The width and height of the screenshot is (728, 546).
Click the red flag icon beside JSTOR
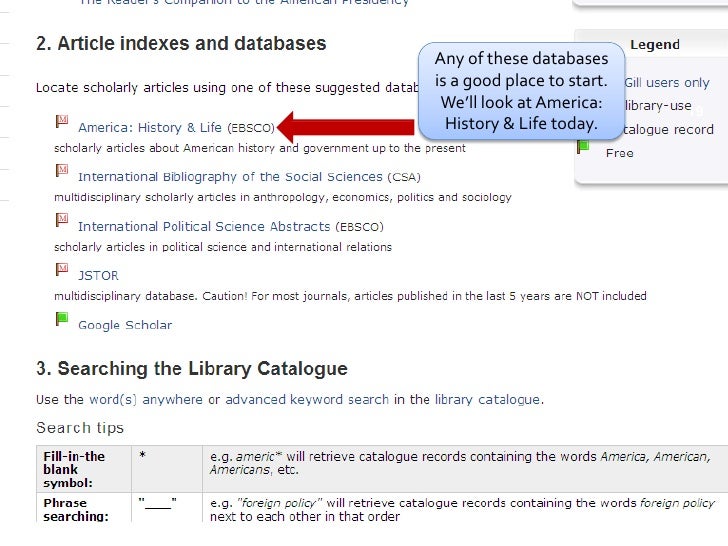coord(62,269)
